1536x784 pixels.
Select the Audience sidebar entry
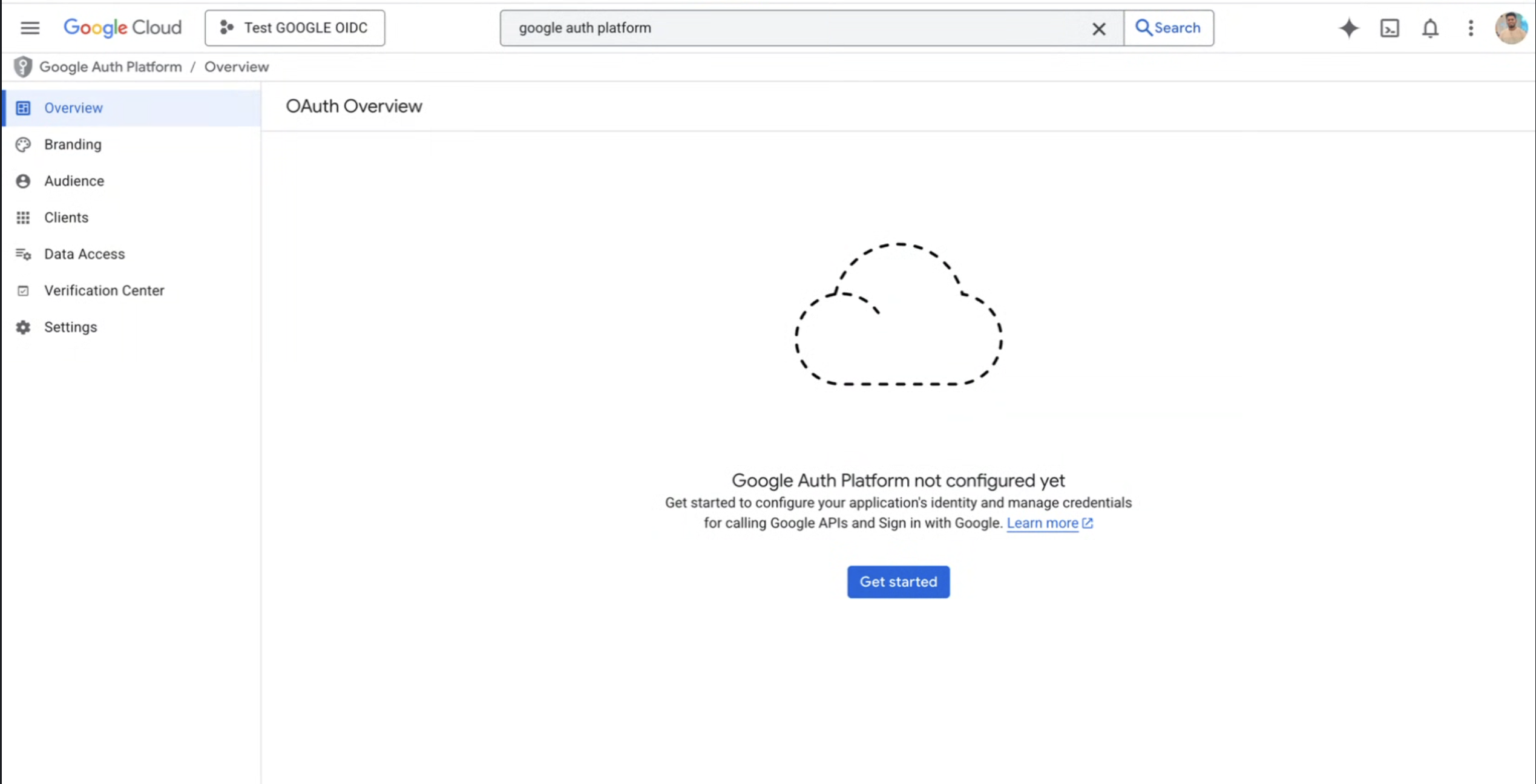(x=74, y=180)
